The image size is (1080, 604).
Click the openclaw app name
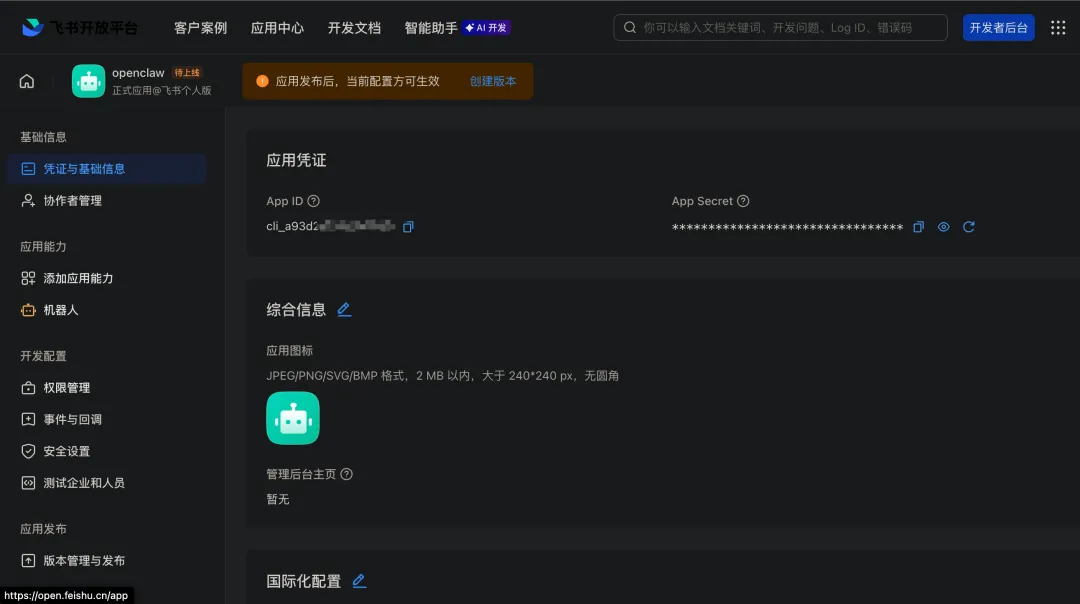click(x=138, y=72)
